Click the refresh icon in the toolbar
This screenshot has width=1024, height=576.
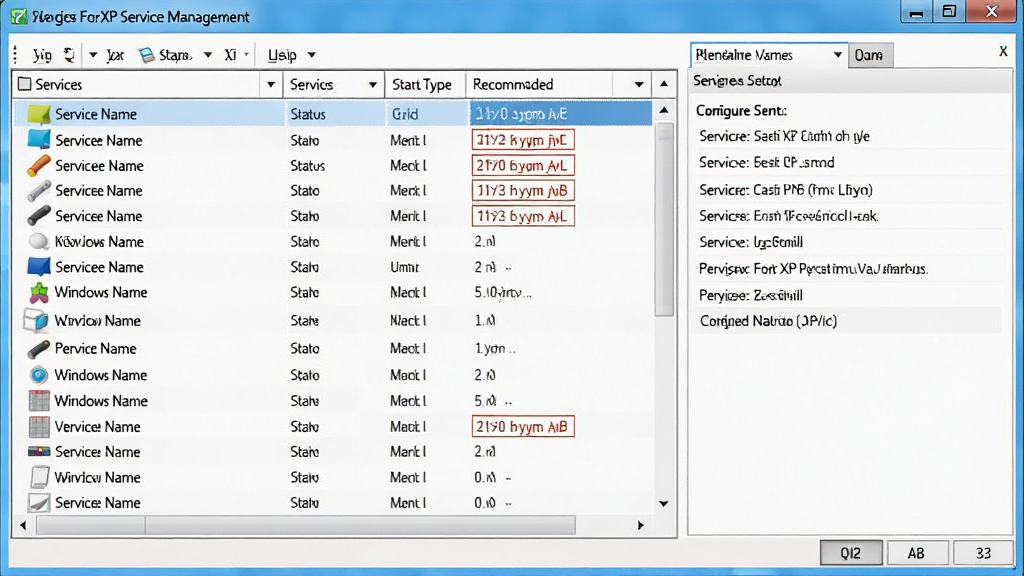click(x=69, y=55)
